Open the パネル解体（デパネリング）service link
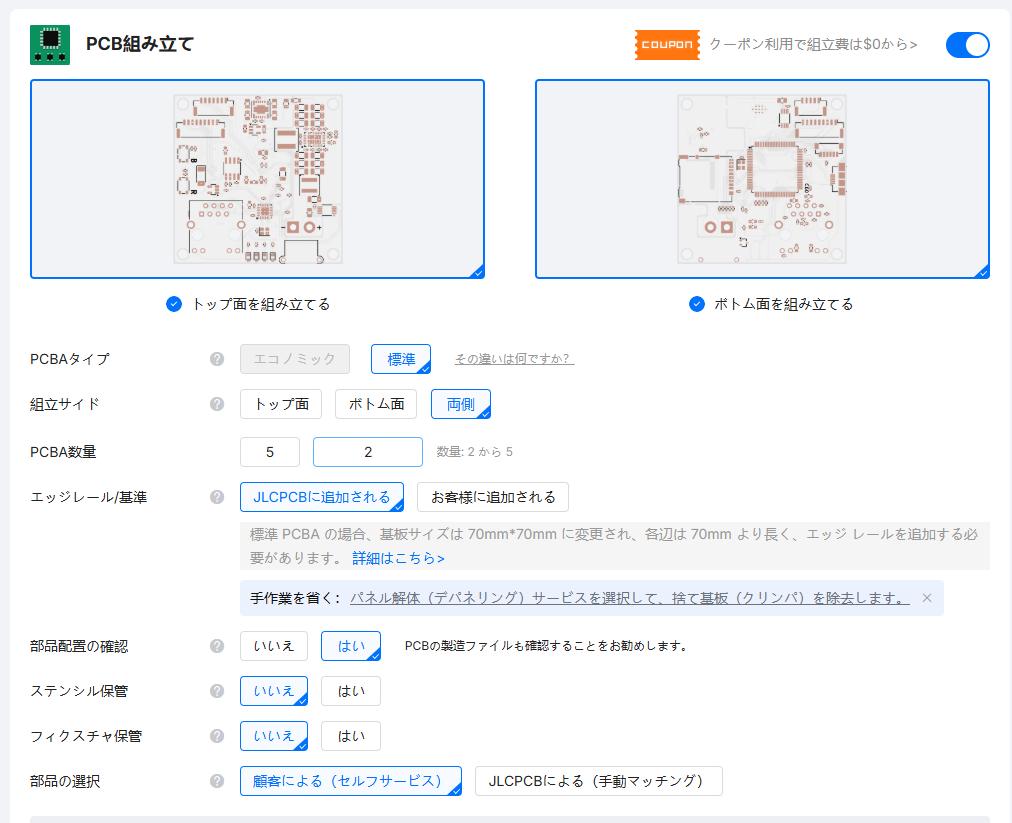Screen dimensions: 1012x823 click(x=630, y=598)
